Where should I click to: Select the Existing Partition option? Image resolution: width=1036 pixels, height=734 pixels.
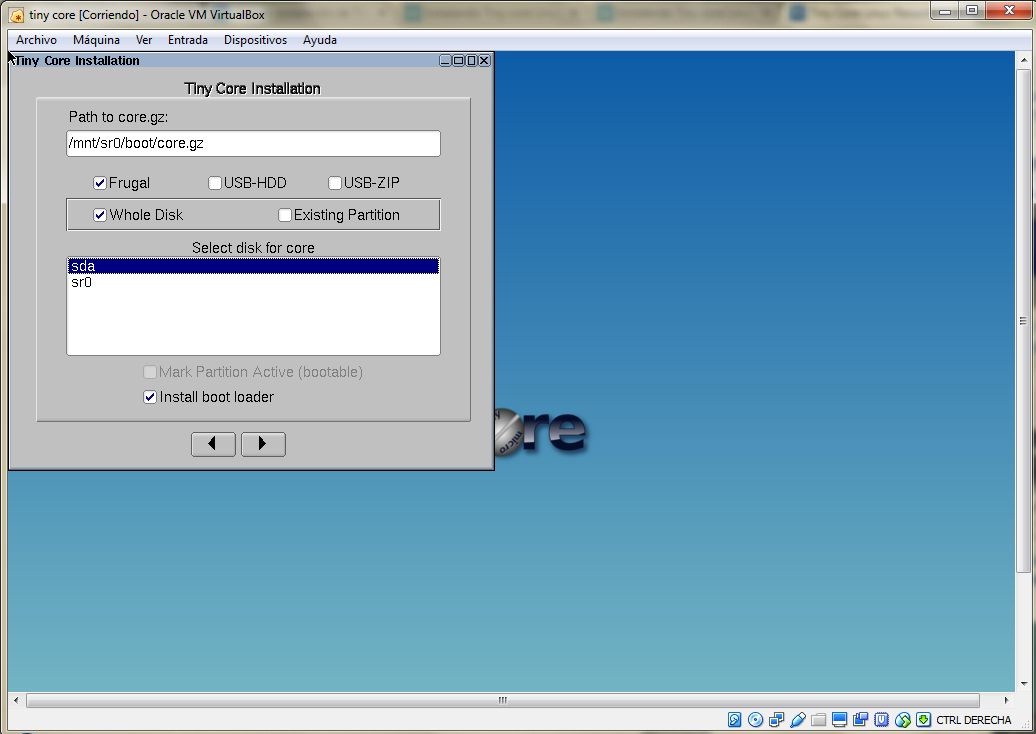[285, 215]
